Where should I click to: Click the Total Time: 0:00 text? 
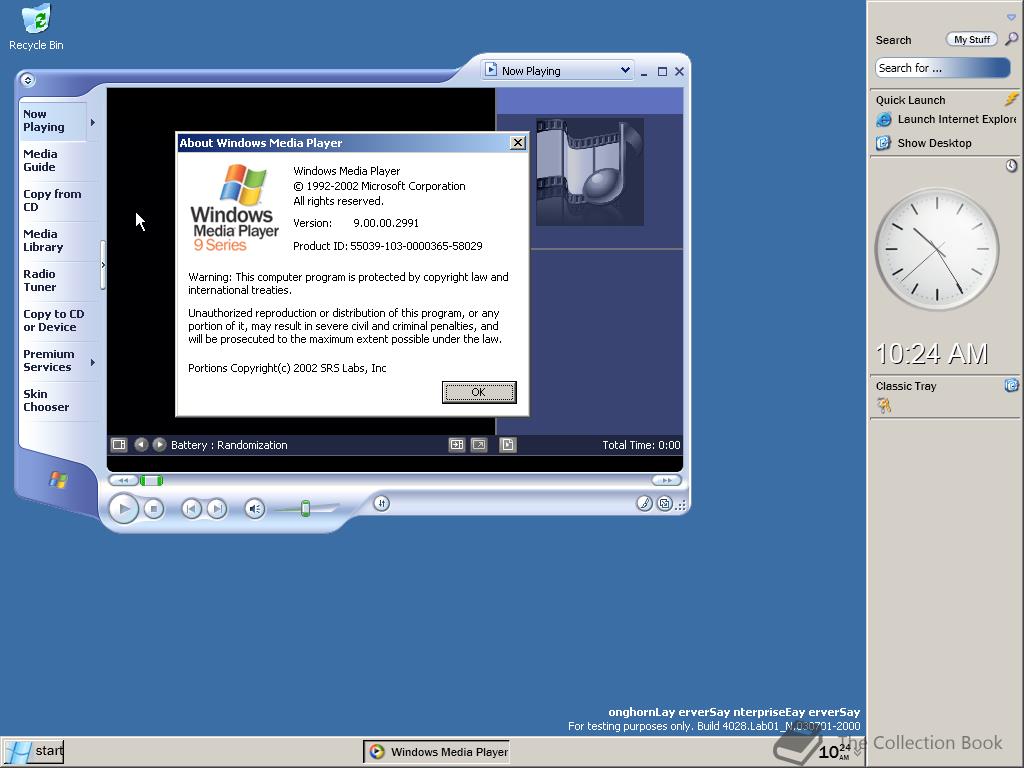click(x=641, y=445)
